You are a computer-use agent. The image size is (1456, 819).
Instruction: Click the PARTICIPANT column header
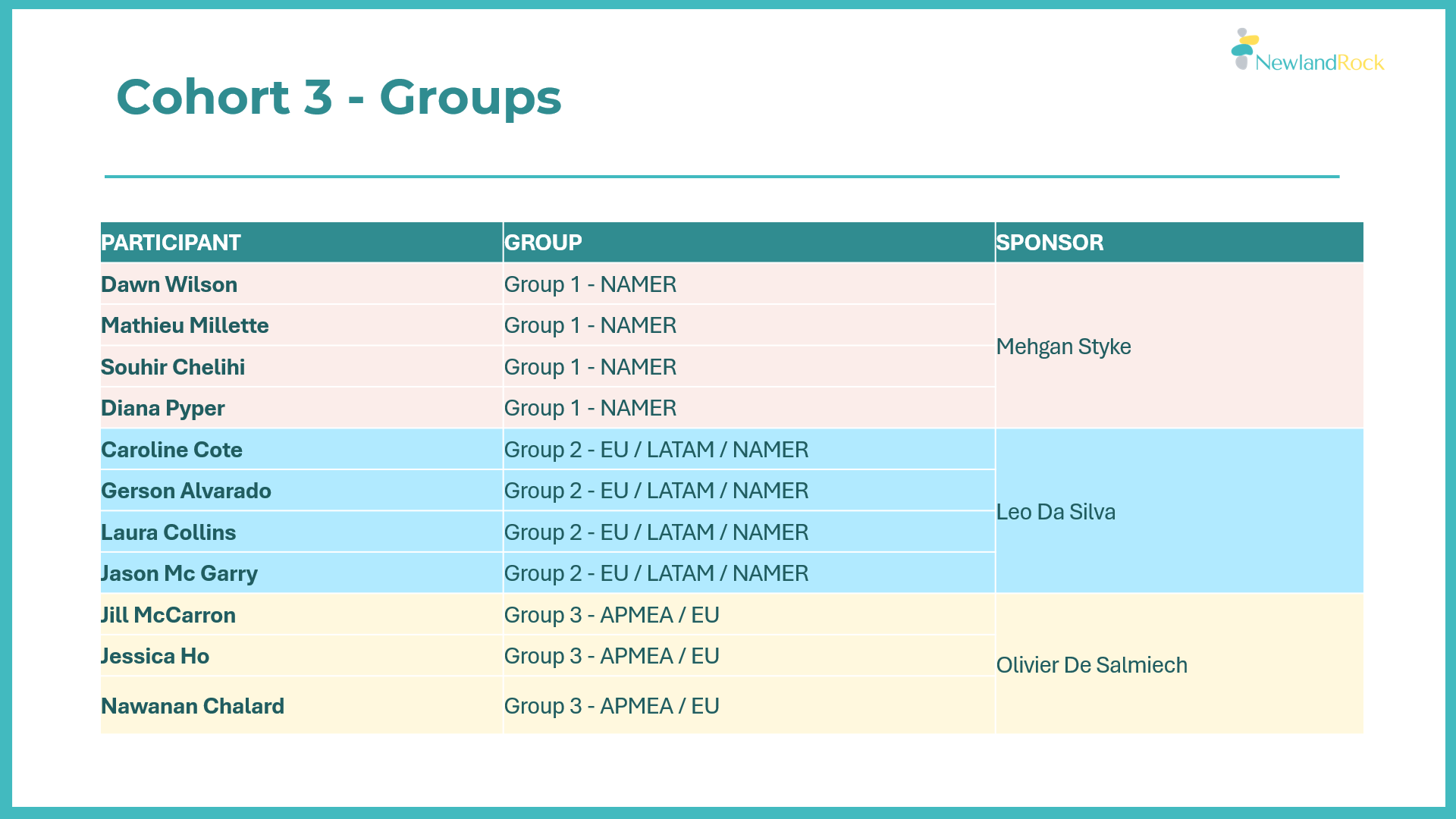point(301,243)
